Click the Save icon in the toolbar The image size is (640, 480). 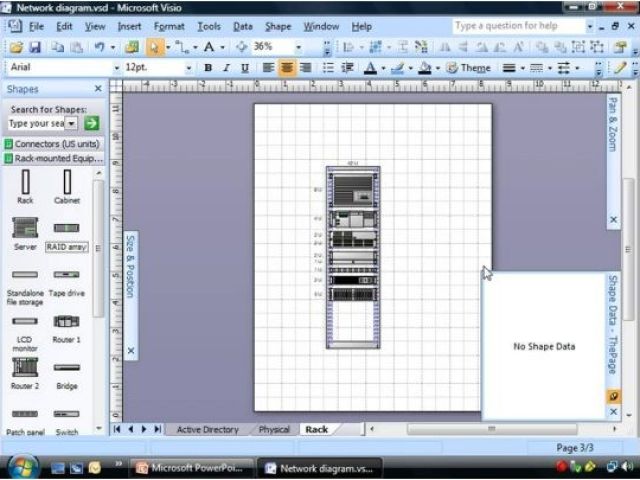point(35,47)
